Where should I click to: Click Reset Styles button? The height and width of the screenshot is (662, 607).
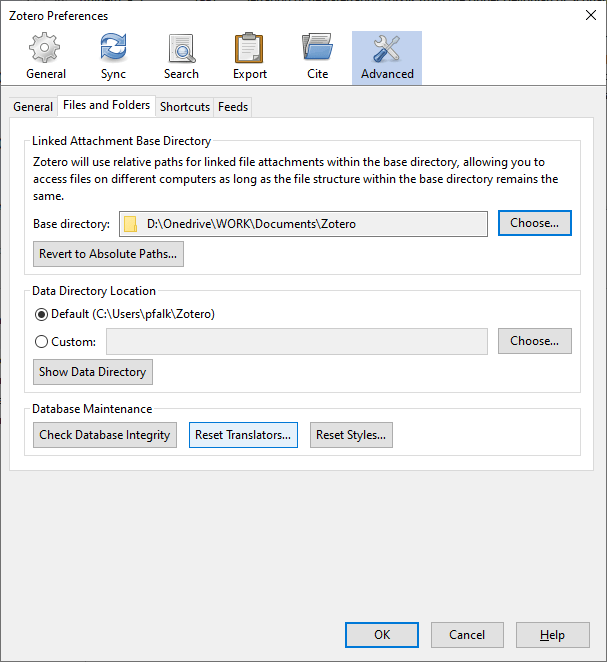(x=350, y=435)
